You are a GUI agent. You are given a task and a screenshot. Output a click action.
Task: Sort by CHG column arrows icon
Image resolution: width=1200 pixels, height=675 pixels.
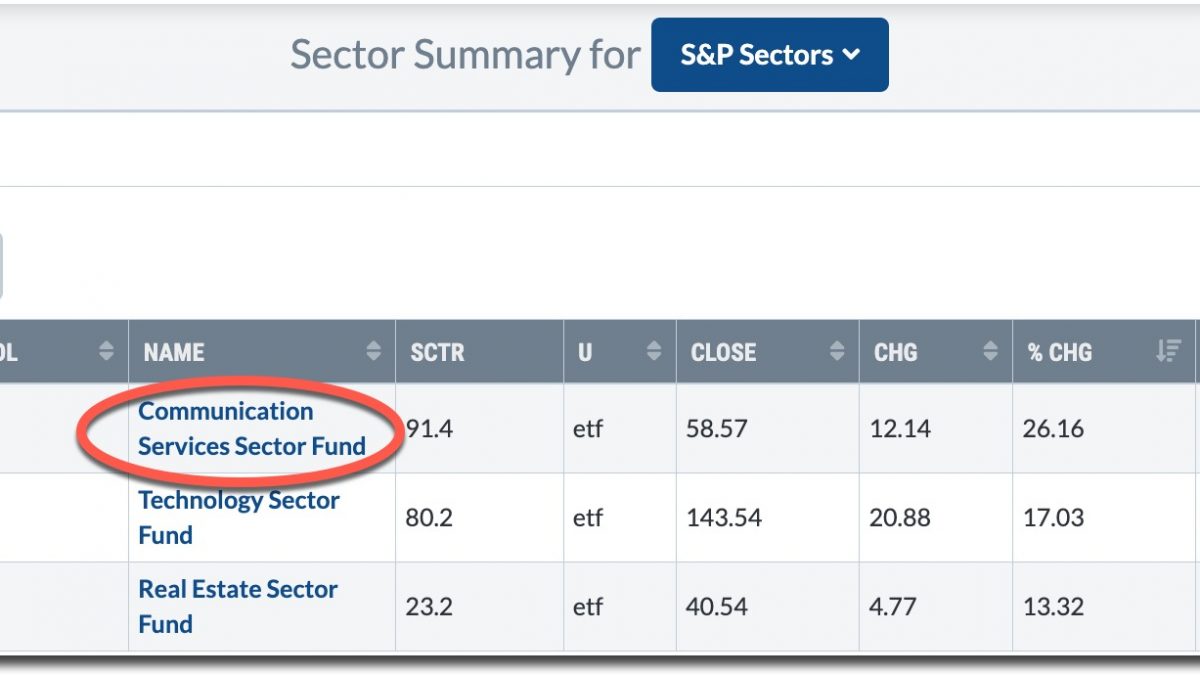tap(990, 352)
